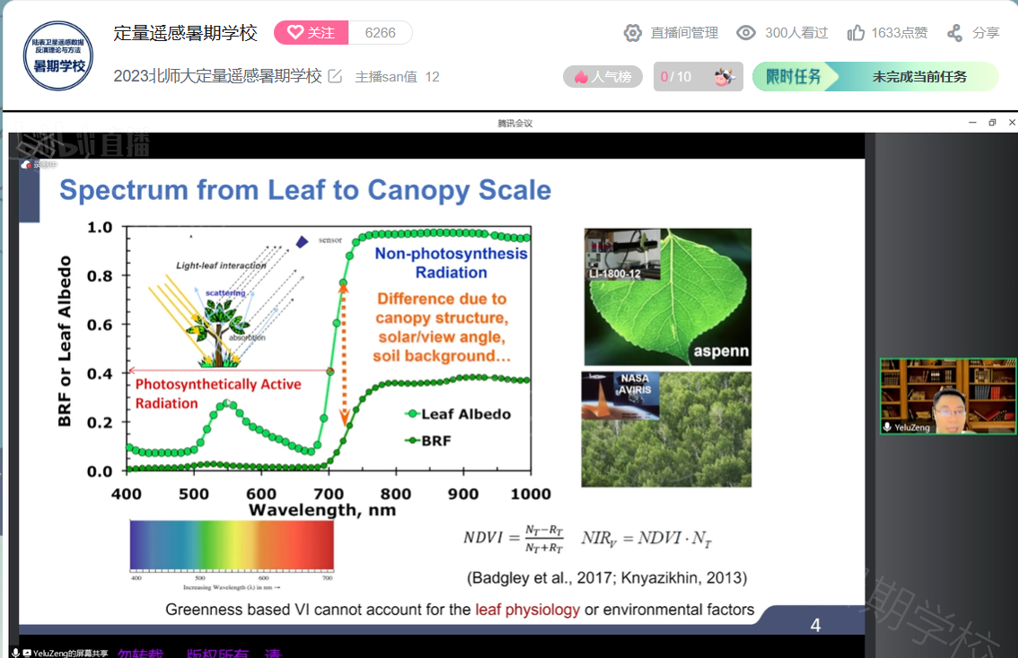Image resolution: width=1018 pixels, height=658 pixels.
Task: Click the 关注 follow heart button
Action: point(311,33)
